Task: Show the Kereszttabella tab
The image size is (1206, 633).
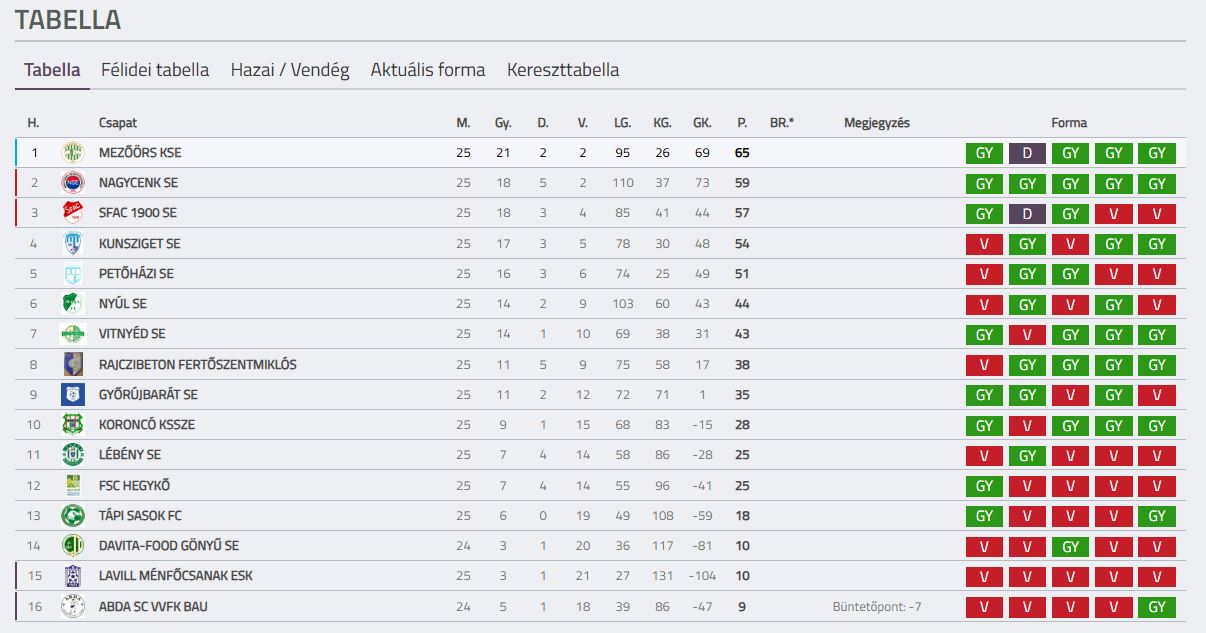Action: [x=563, y=70]
